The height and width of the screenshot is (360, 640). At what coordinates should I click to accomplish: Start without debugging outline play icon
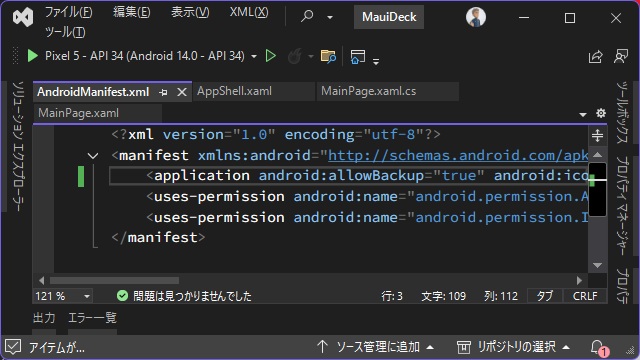271,56
